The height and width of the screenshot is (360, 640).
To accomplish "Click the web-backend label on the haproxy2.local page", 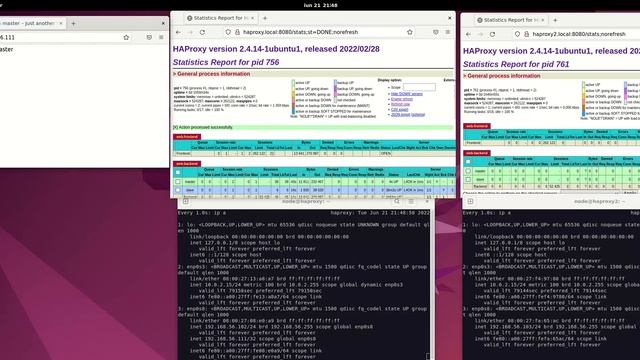I will pos(476,153).
